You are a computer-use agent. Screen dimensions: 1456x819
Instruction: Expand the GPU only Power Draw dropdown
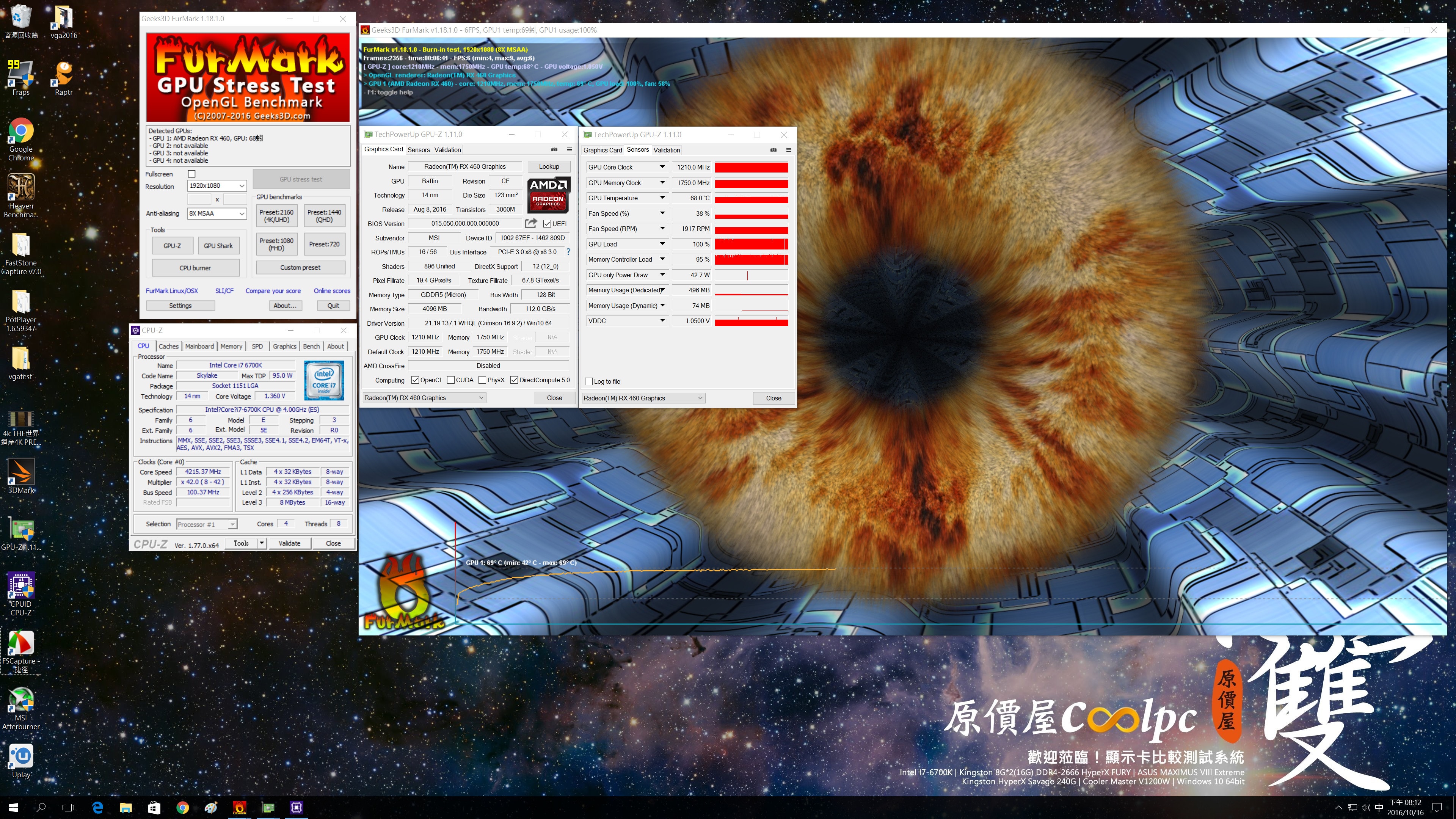[x=662, y=275]
